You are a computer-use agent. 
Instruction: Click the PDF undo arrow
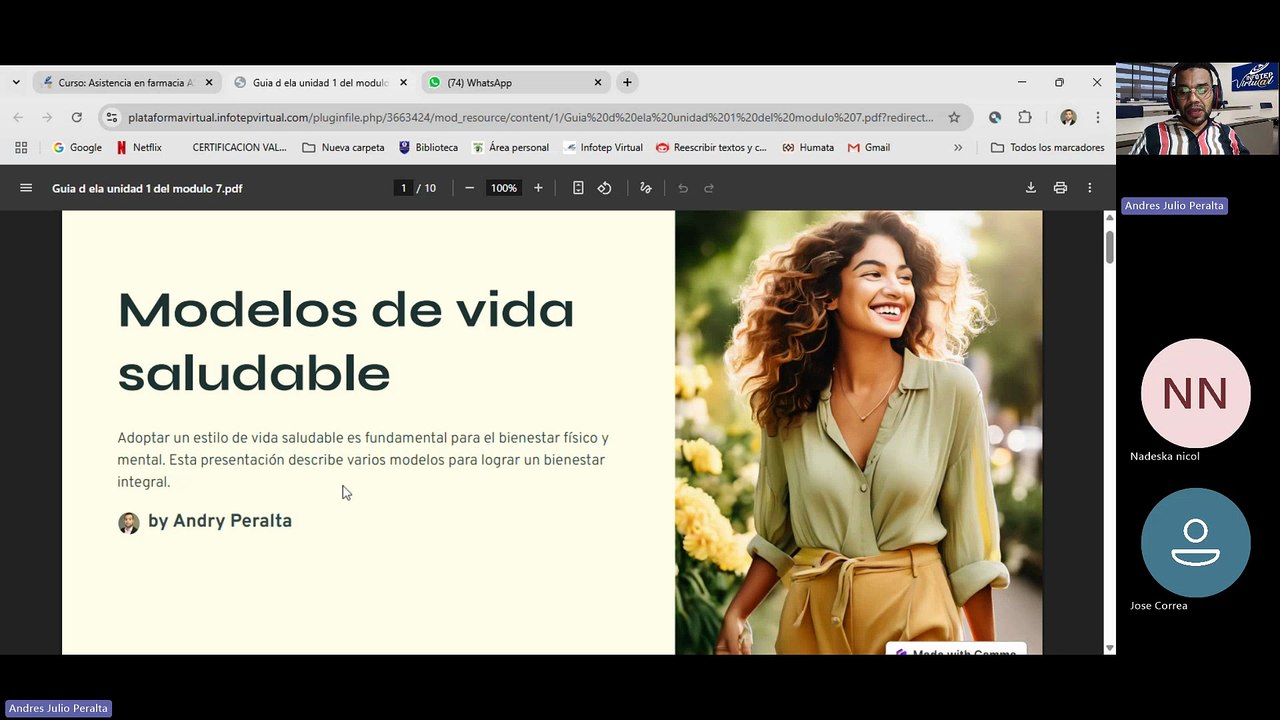tap(683, 188)
